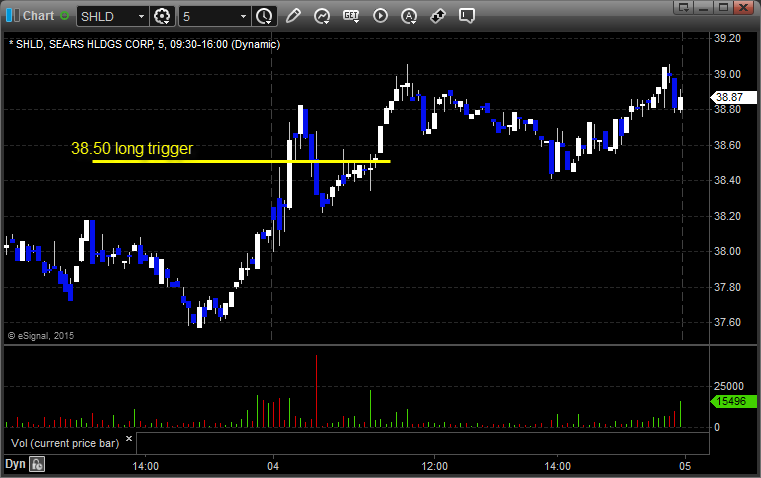
Task: Click the 38.40 price axis label
Action: coord(727,180)
